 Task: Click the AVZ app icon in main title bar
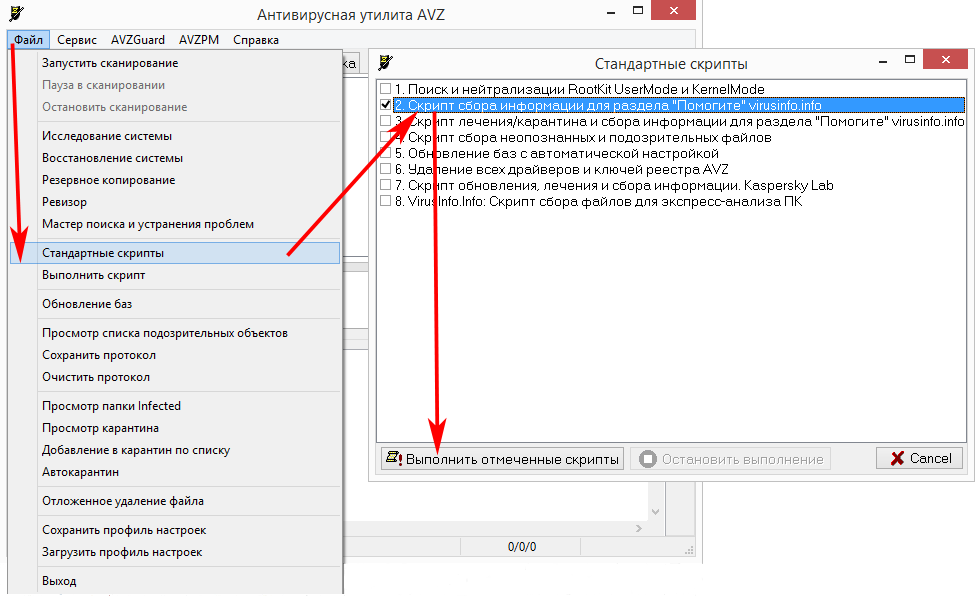click(17, 13)
